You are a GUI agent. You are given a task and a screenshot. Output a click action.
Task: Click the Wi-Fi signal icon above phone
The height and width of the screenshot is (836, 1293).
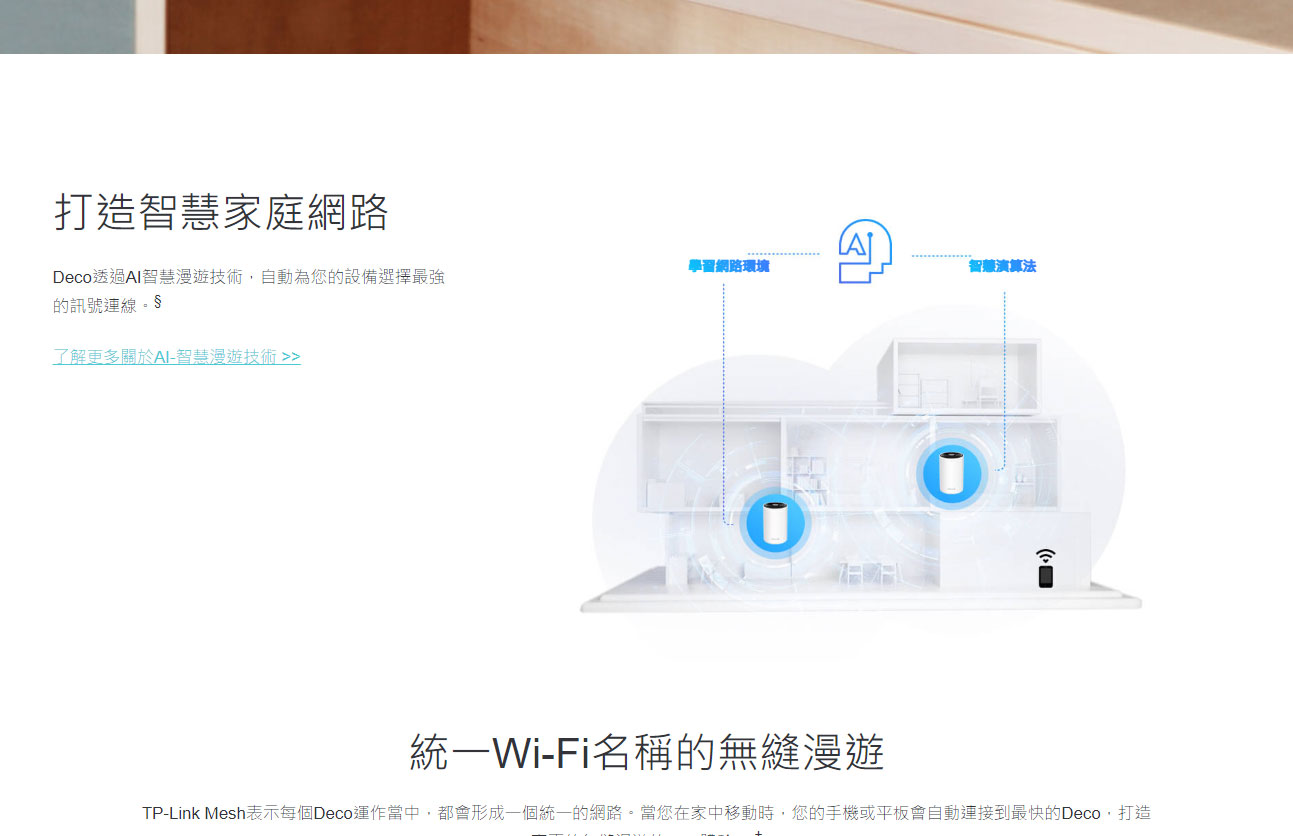1046,556
